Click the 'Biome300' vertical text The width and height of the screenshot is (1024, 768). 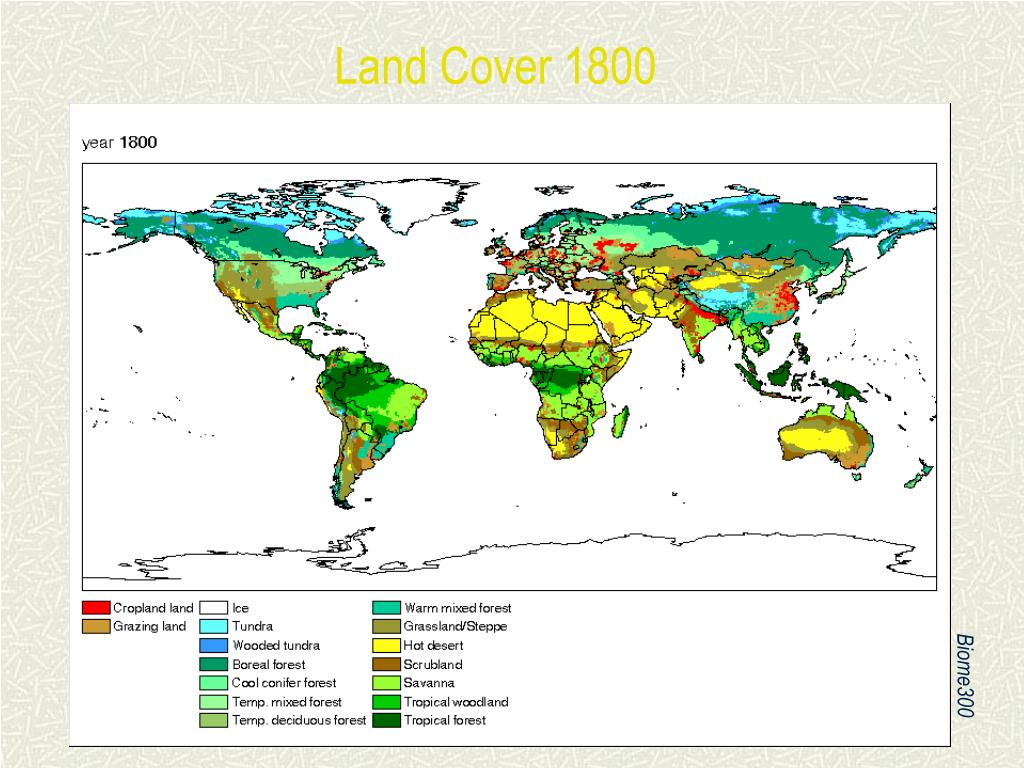point(965,675)
